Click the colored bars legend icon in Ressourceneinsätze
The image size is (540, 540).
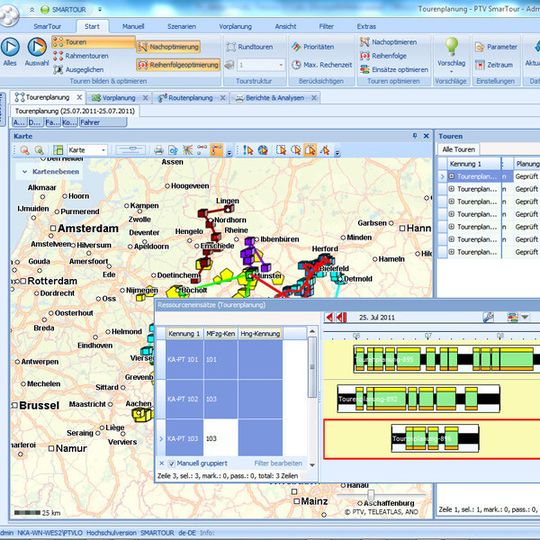click(512, 317)
